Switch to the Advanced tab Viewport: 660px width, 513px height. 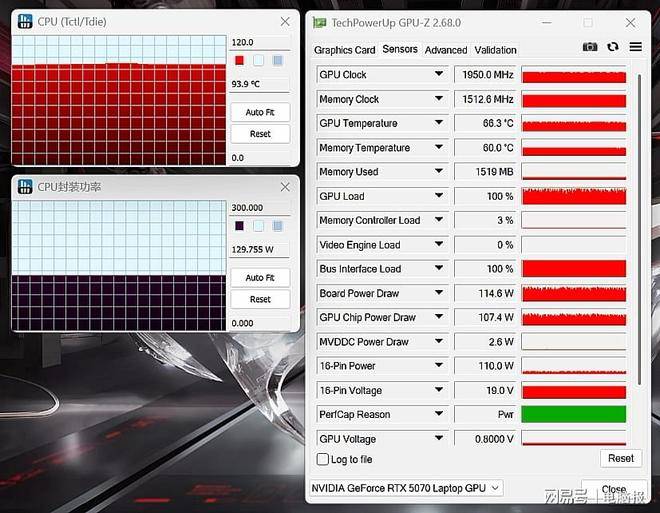click(x=446, y=50)
